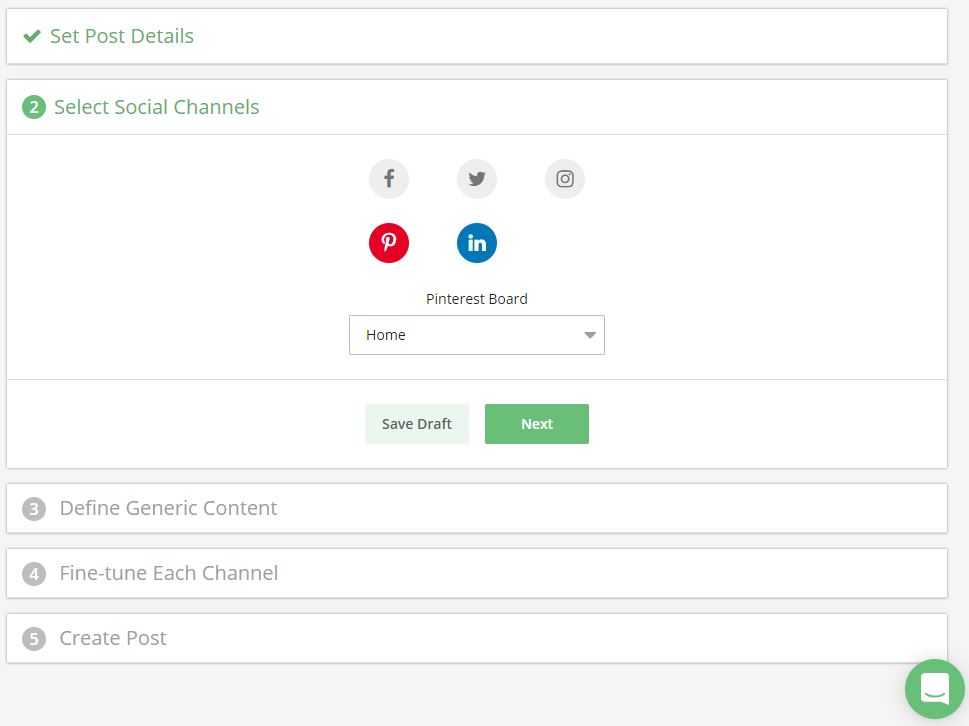Screen dimensions: 969x726
Task: Click the Next button
Action: tap(536, 423)
